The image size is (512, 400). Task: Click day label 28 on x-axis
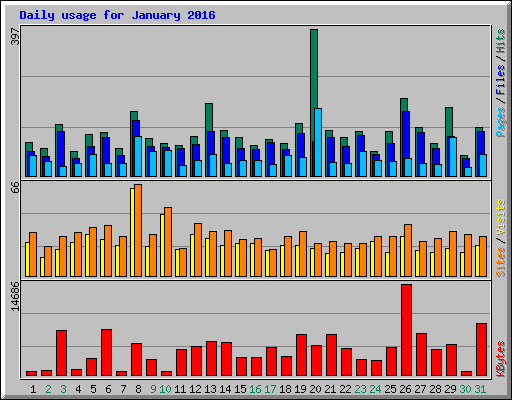pos(435,389)
